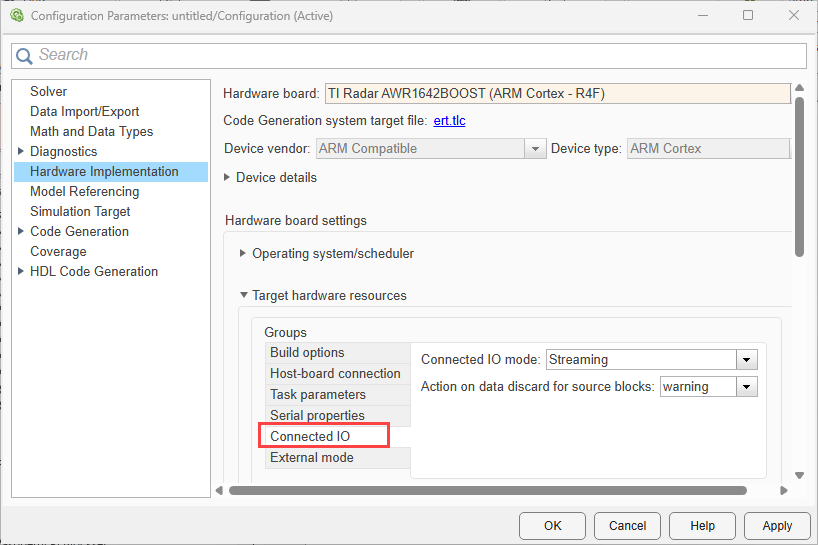Click the search magnifier icon
The height and width of the screenshot is (545, 818).
coord(24,56)
